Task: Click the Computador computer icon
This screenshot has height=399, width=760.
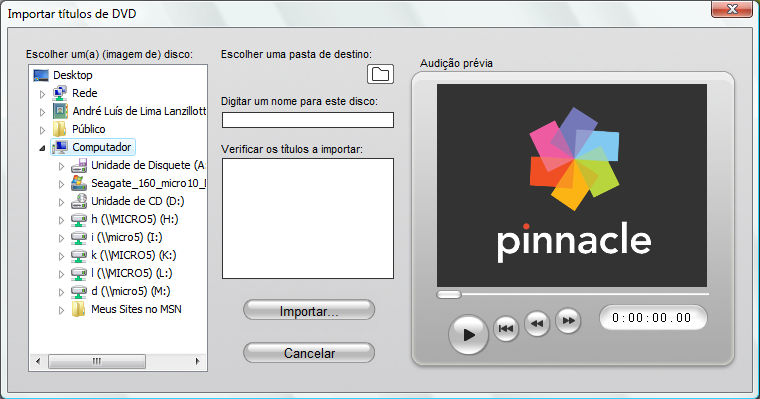Action: click(60, 147)
